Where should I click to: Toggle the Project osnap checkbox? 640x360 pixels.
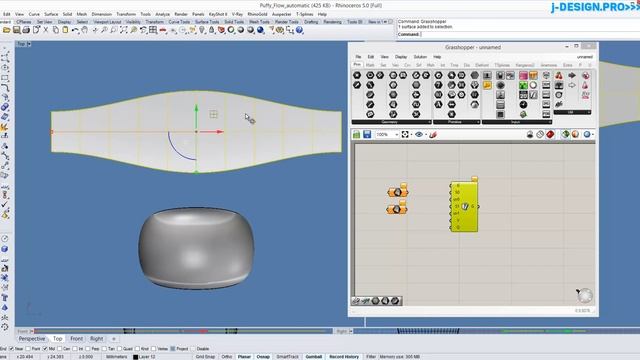click(173, 349)
